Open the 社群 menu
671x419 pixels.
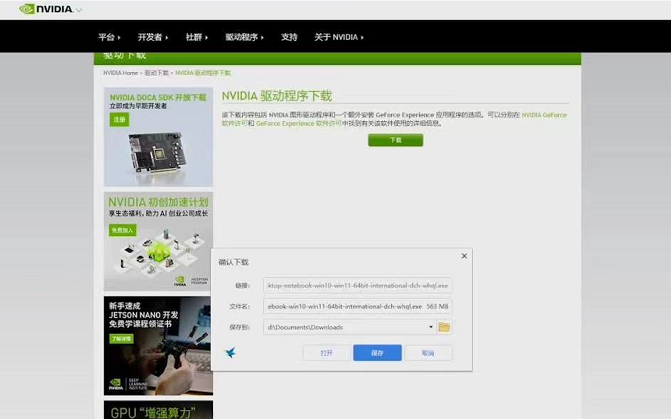coord(195,37)
